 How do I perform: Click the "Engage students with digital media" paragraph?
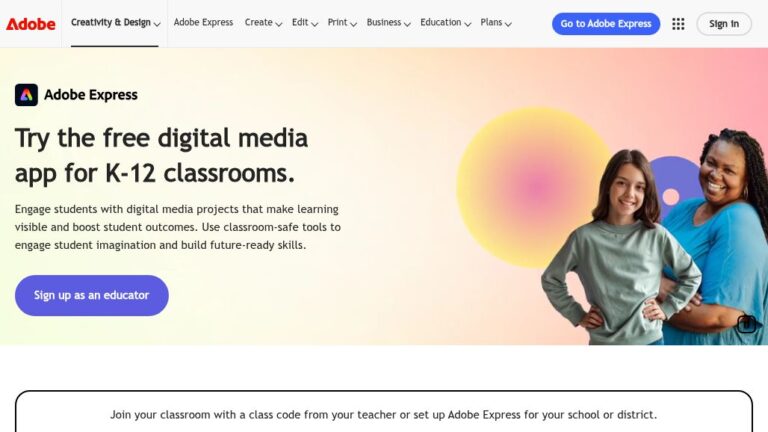[x=178, y=227]
